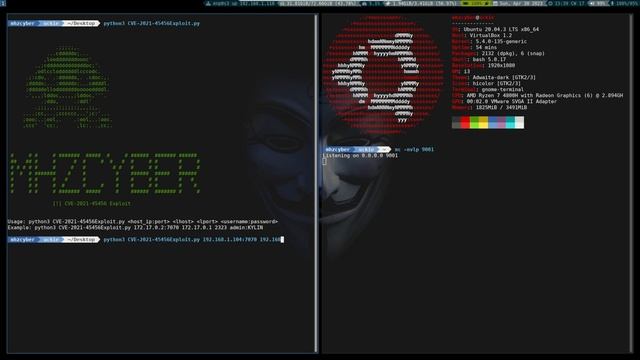
Task: Click the left terminal's vertical scrollbar
Action: 316,184
